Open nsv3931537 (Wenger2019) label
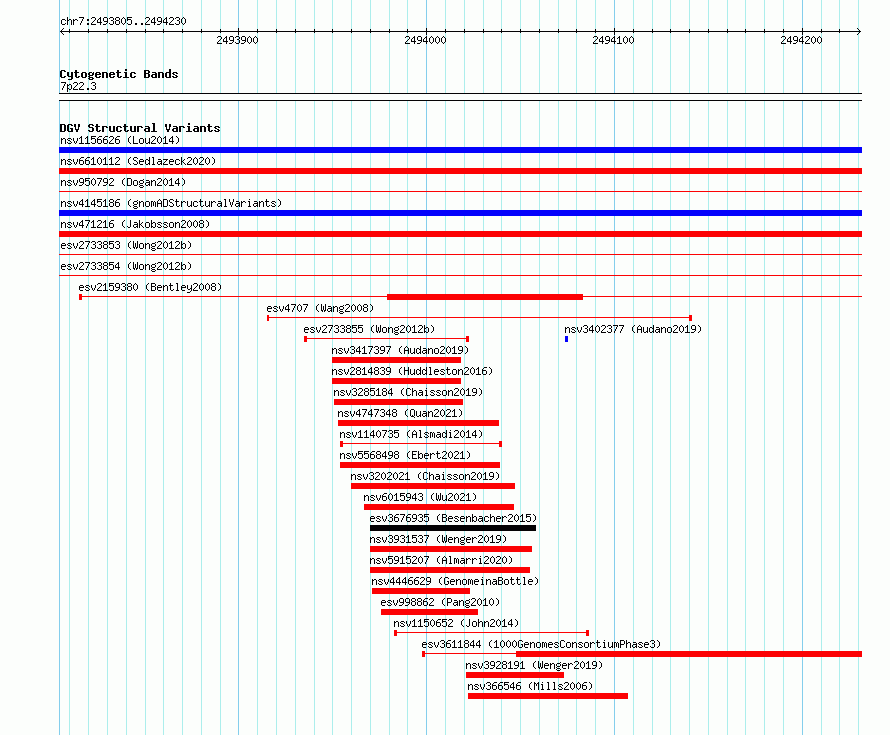This screenshot has height=735, width=890. click(x=438, y=539)
